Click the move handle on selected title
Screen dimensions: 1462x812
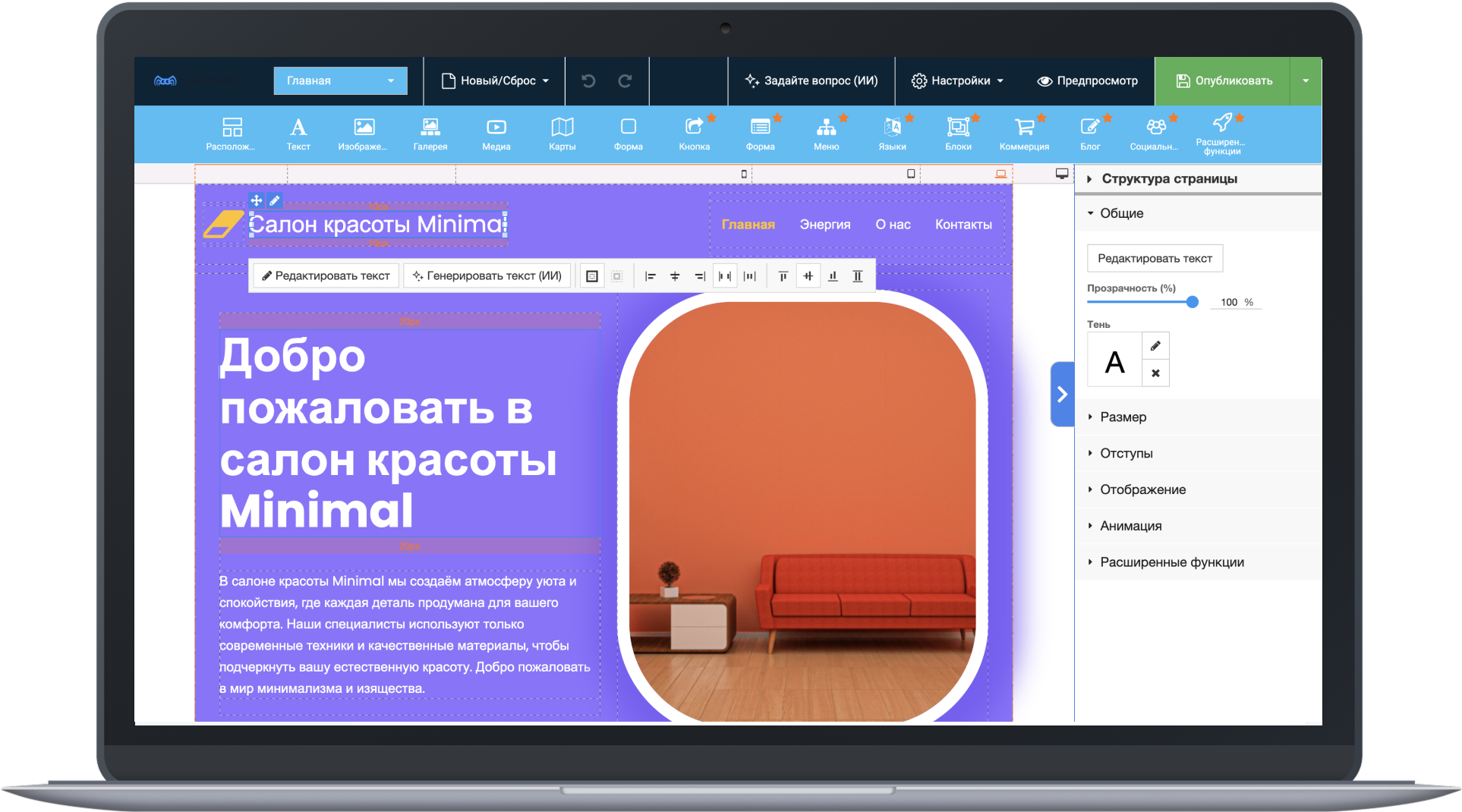click(257, 200)
